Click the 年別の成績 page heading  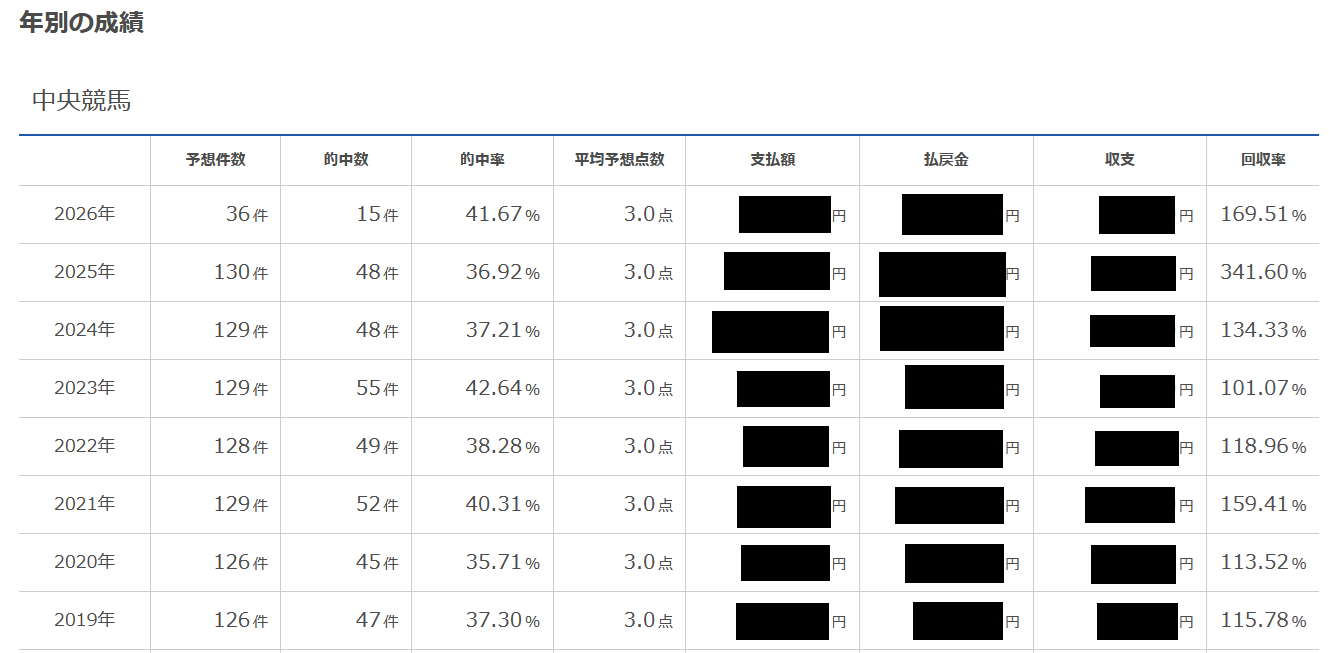click(x=81, y=23)
